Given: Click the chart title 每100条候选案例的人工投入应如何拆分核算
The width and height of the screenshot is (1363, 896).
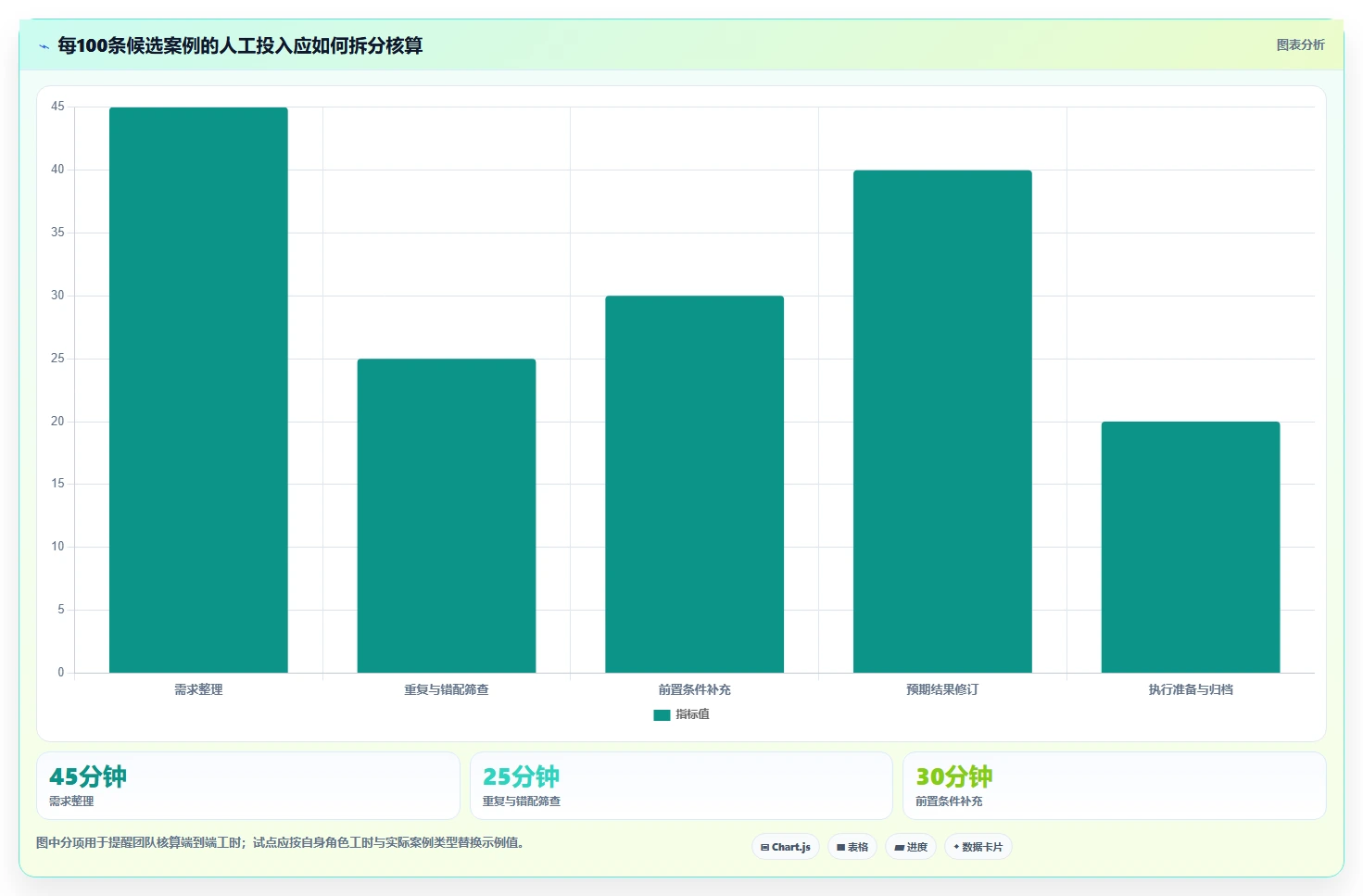Looking at the screenshot, I should [x=240, y=45].
